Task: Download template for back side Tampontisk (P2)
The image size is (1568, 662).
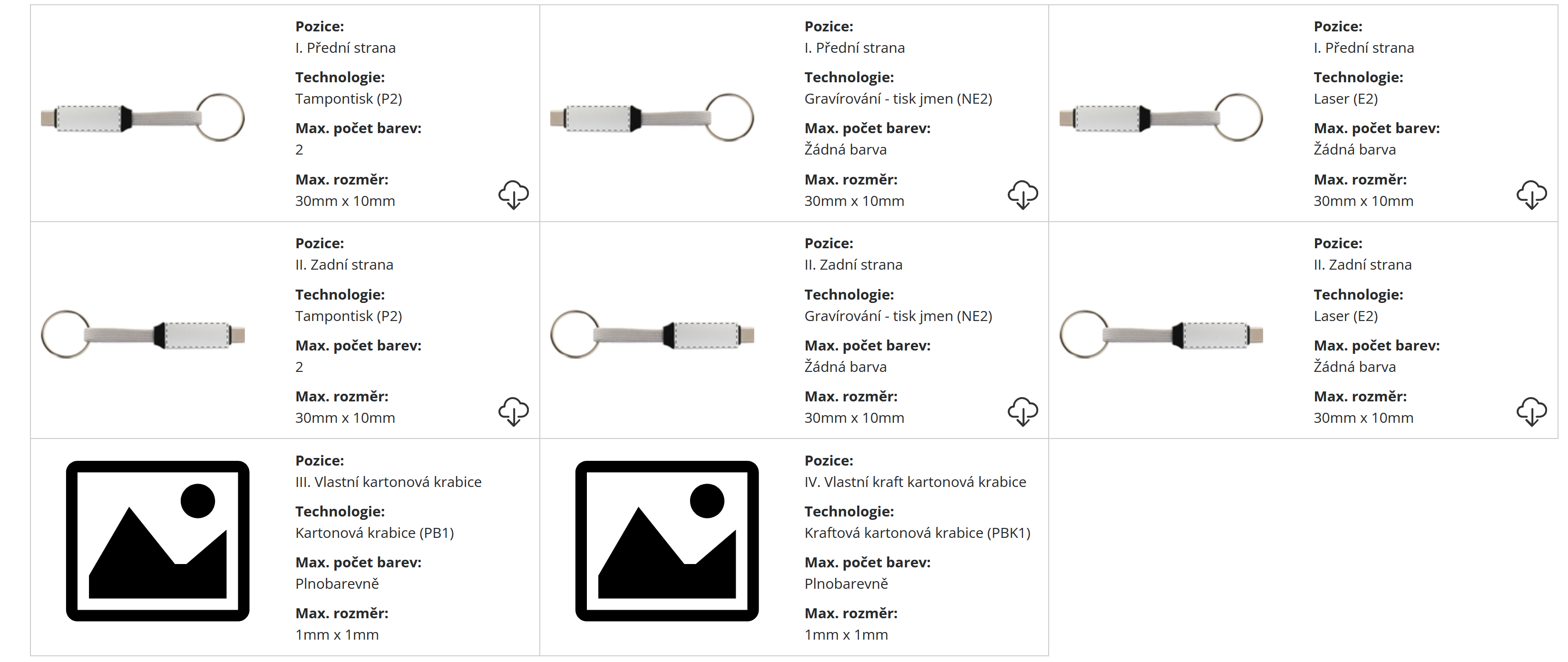Action: 513,412
